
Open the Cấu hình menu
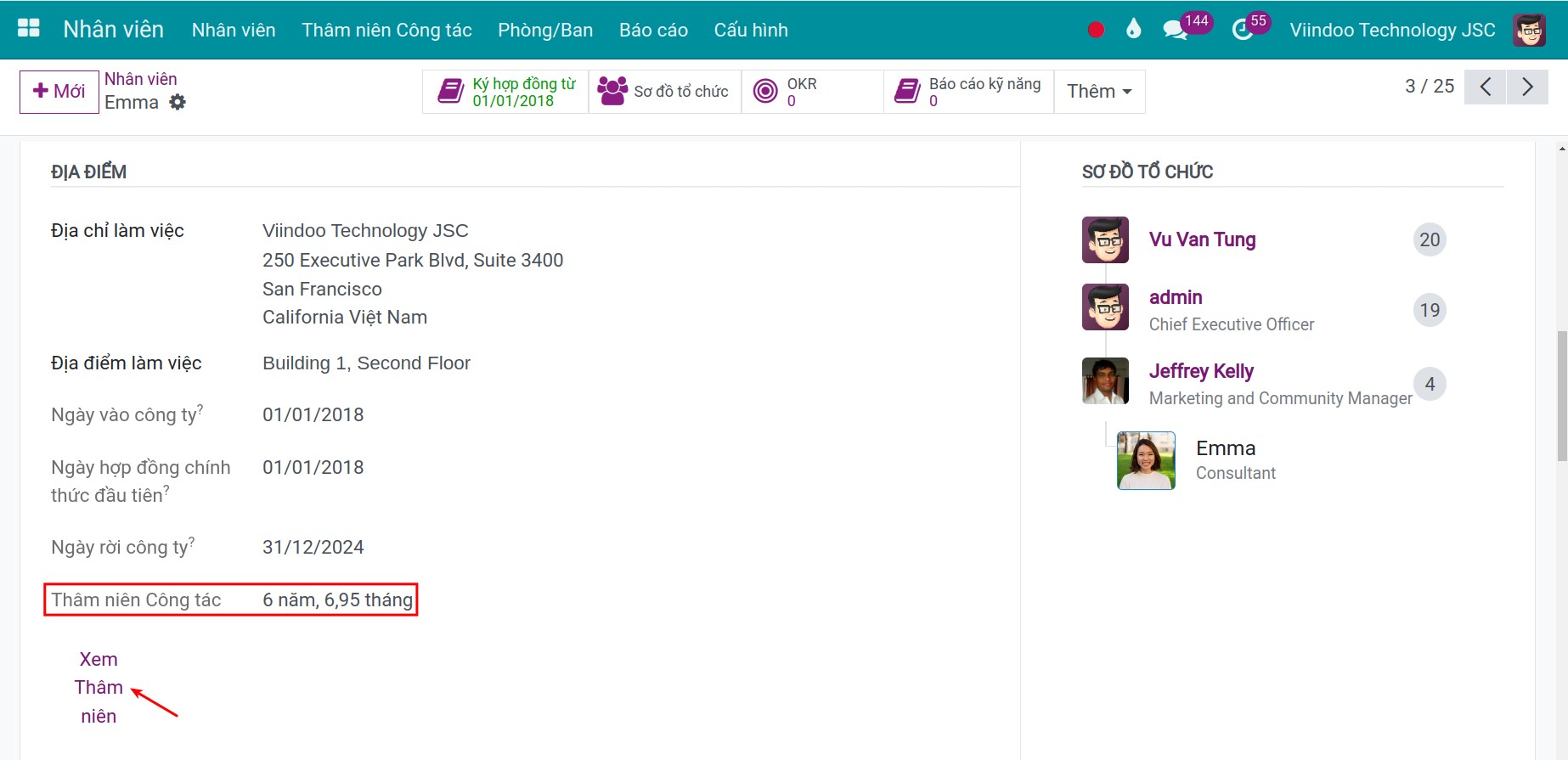pos(751,30)
